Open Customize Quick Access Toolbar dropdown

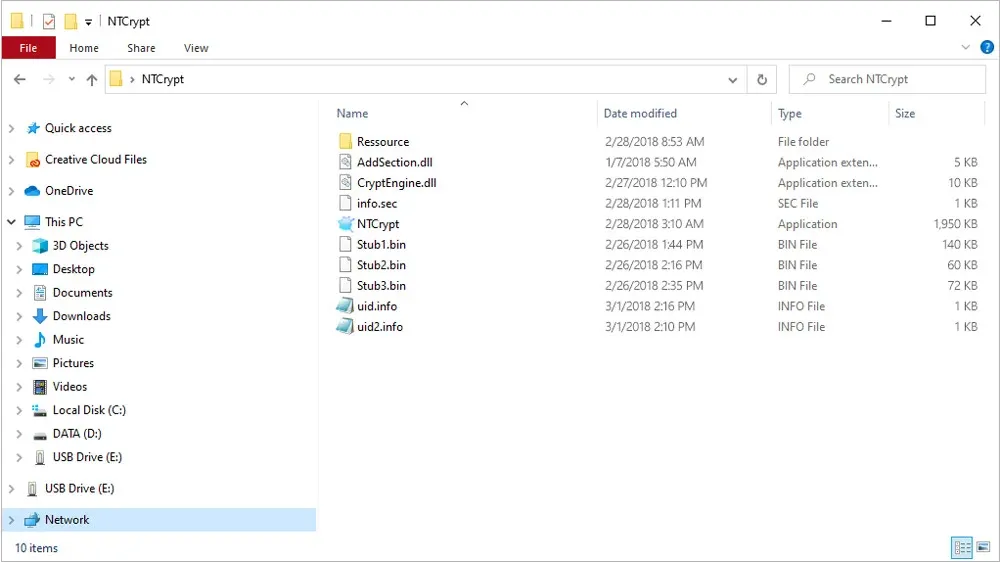pos(88,22)
